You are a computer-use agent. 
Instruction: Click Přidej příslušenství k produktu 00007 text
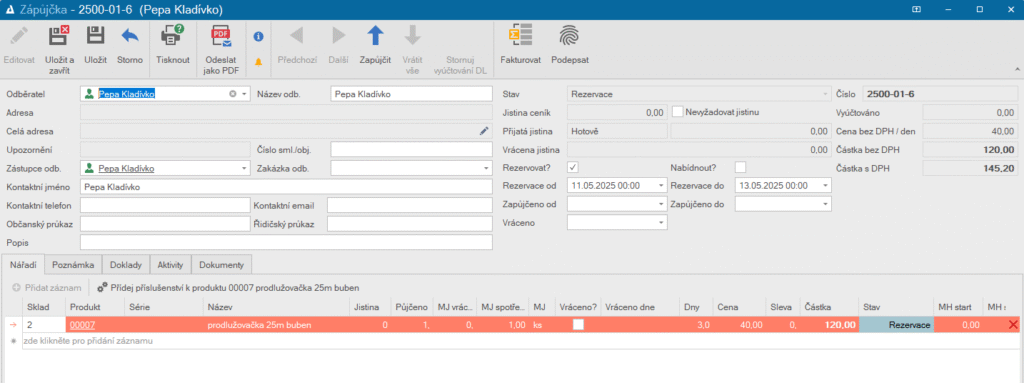coord(235,288)
